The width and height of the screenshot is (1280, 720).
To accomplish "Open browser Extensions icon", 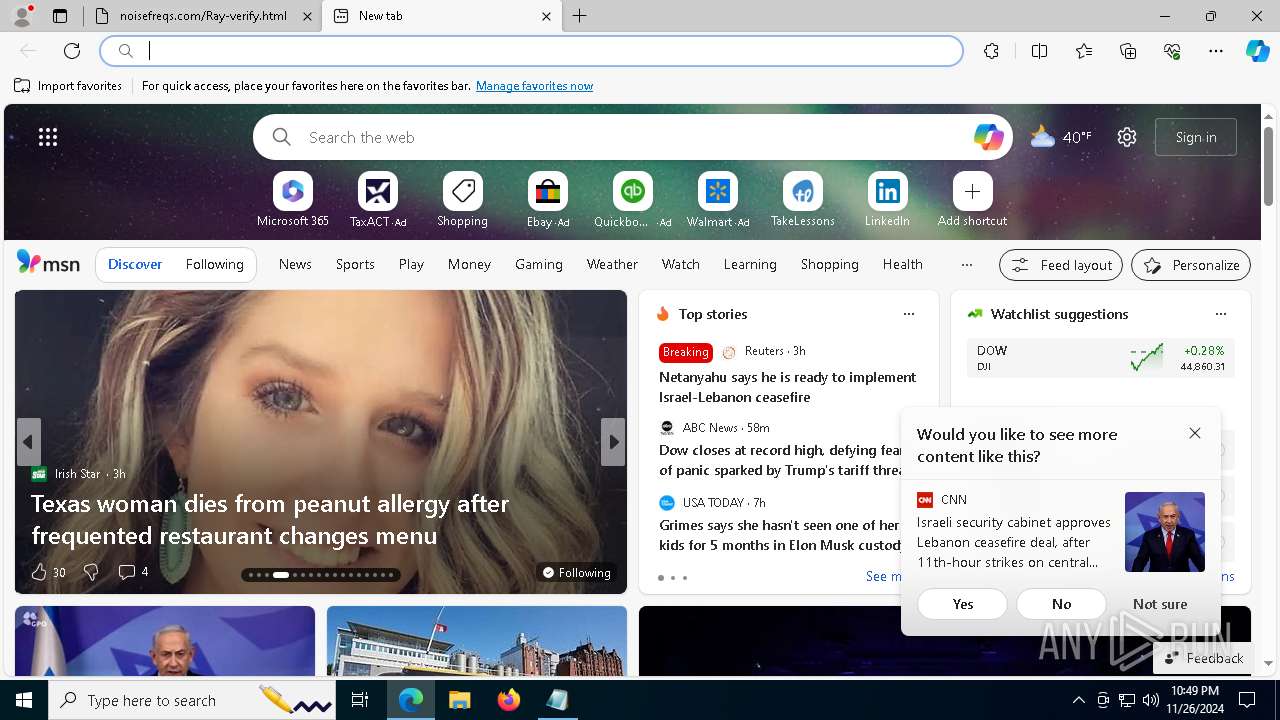I will 991,51.
